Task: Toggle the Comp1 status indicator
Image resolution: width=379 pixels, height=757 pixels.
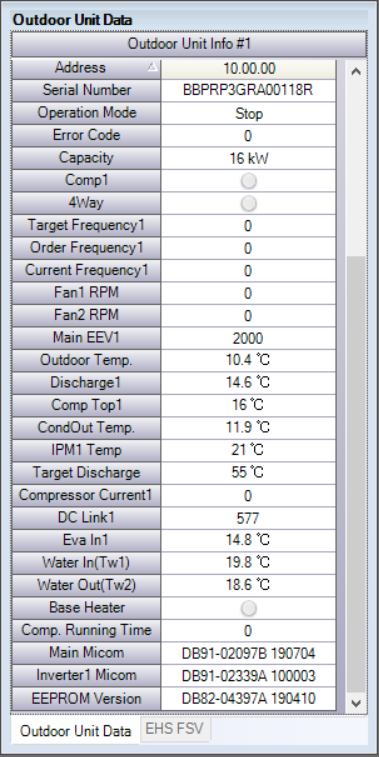Action: [x=248, y=181]
